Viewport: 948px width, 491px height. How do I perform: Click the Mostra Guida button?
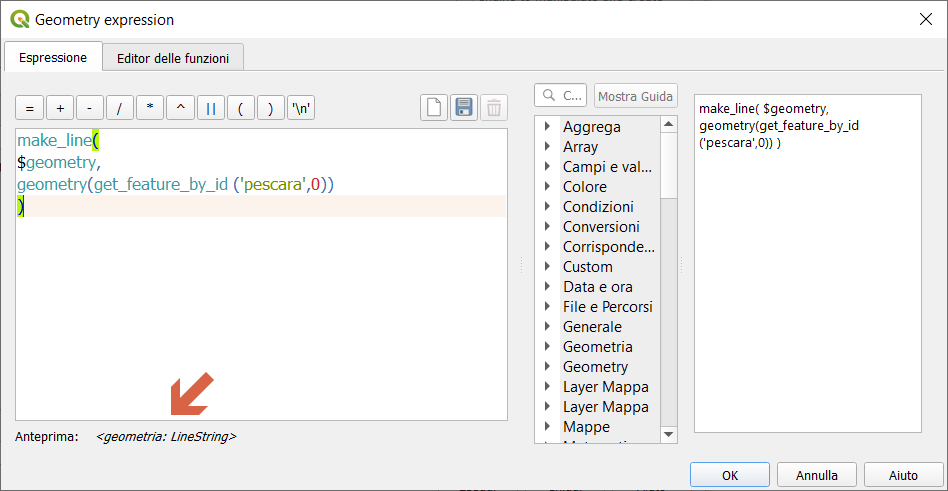point(635,96)
